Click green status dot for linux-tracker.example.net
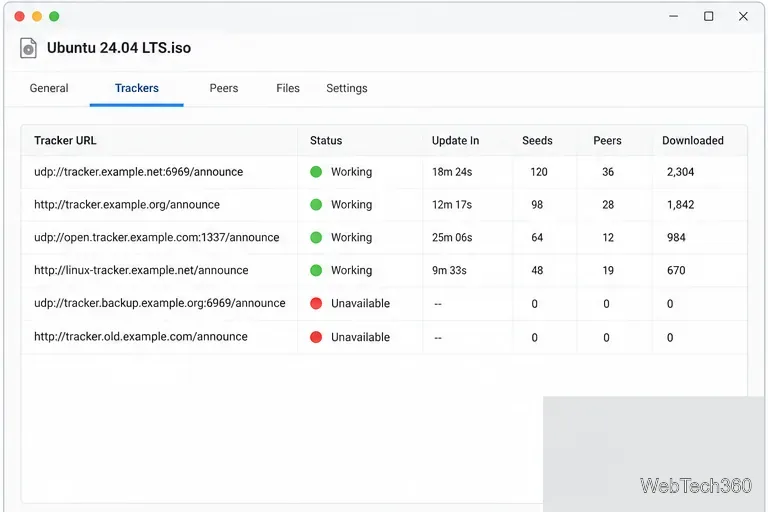The height and width of the screenshot is (512, 768). click(316, 270)
